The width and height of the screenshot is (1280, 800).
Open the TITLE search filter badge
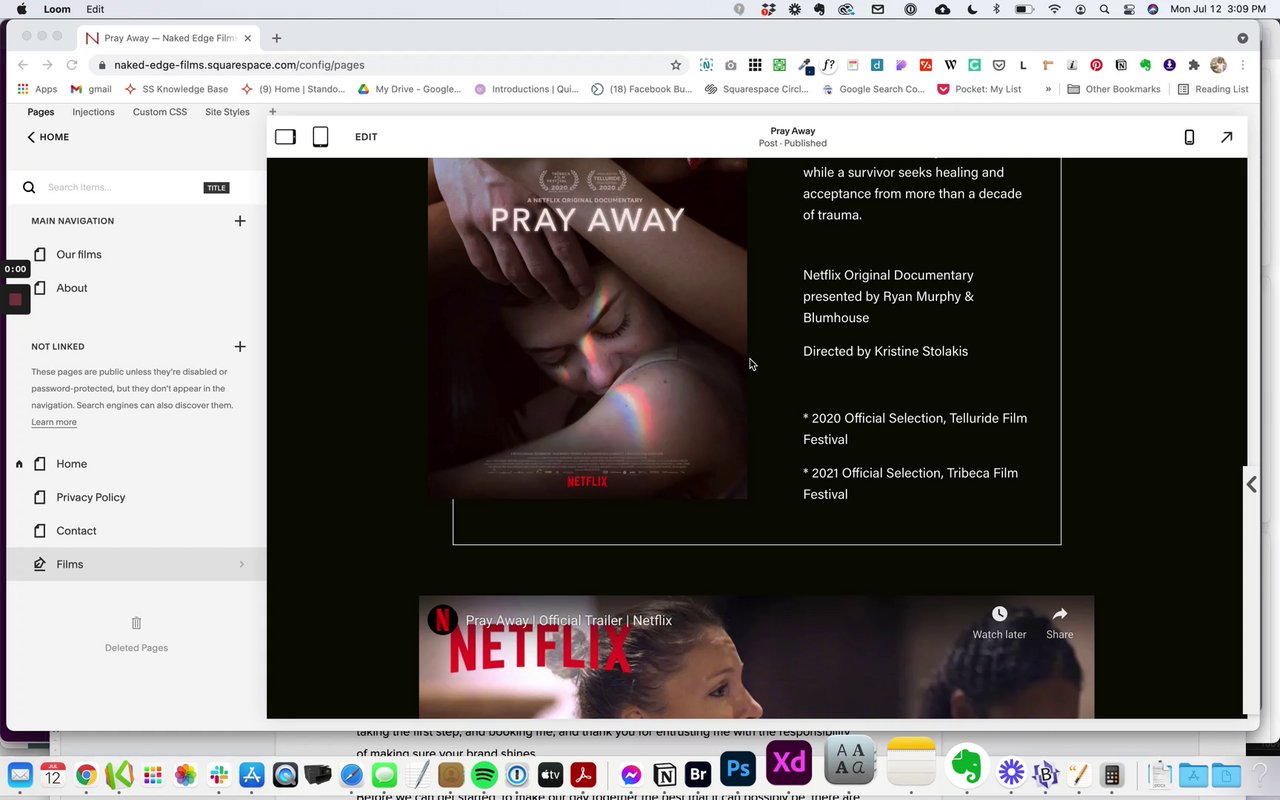coord(216,188)
